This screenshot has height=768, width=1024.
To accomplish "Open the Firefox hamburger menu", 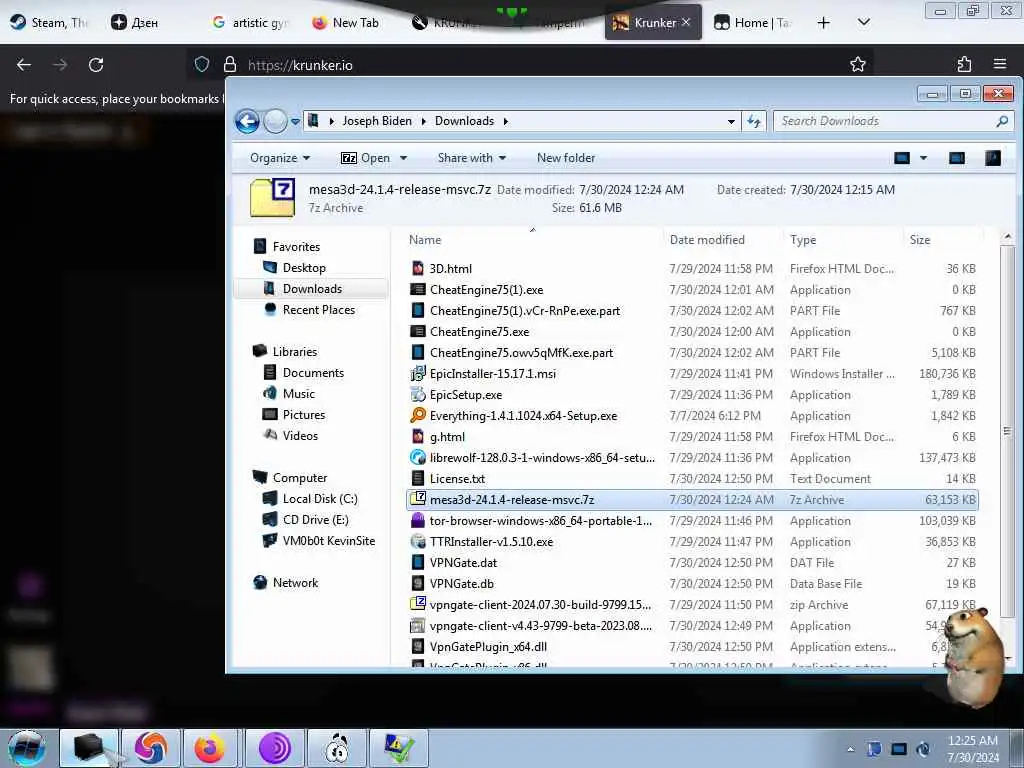I will tap(1000, 64).
